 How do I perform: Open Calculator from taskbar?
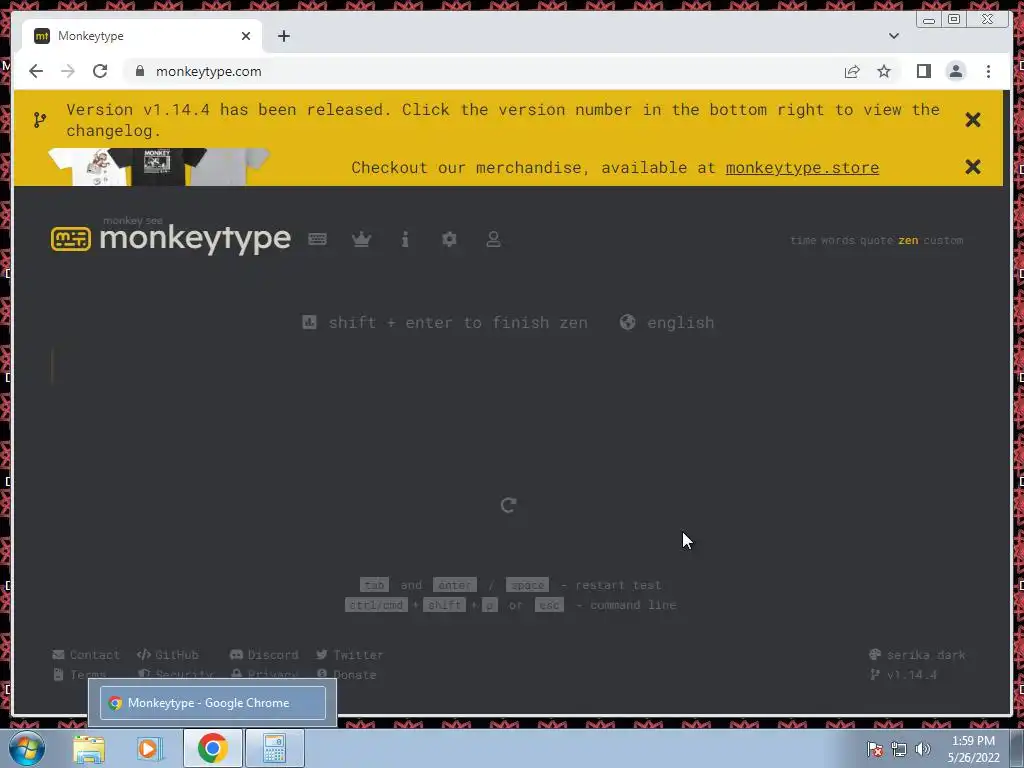pyautogui.click(x=274, y=748)
